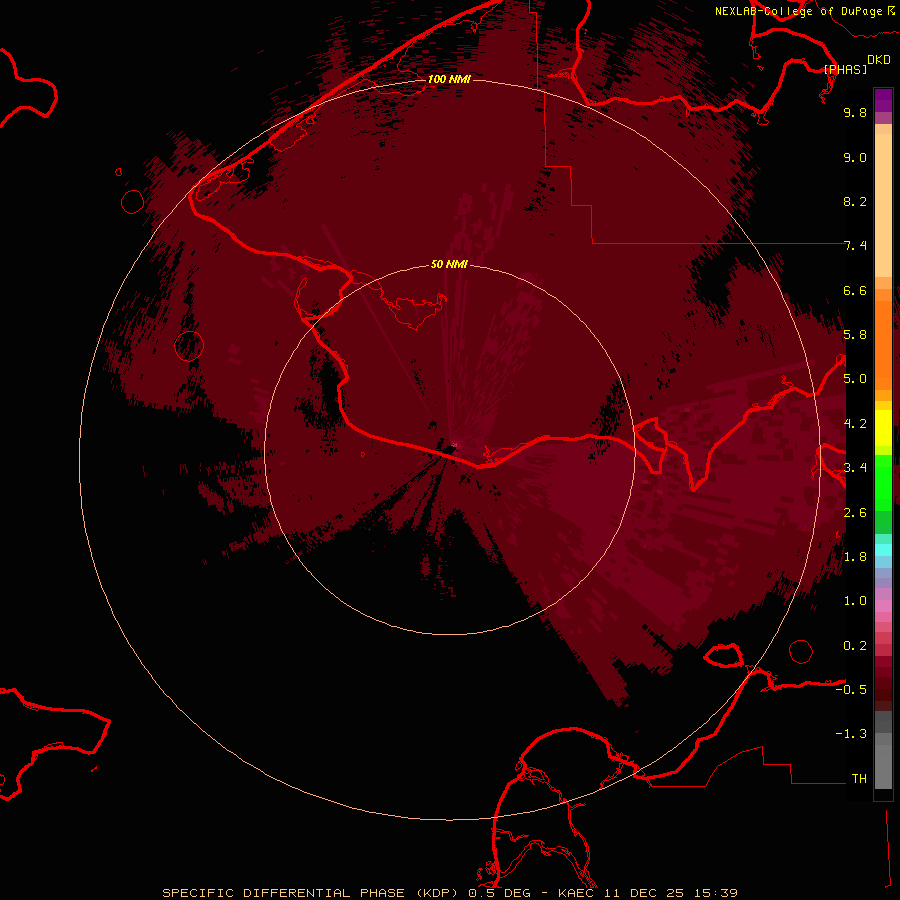Click the 4.2 scale value
The height and width of the screenshot is (900, 900).
(855, 424)
